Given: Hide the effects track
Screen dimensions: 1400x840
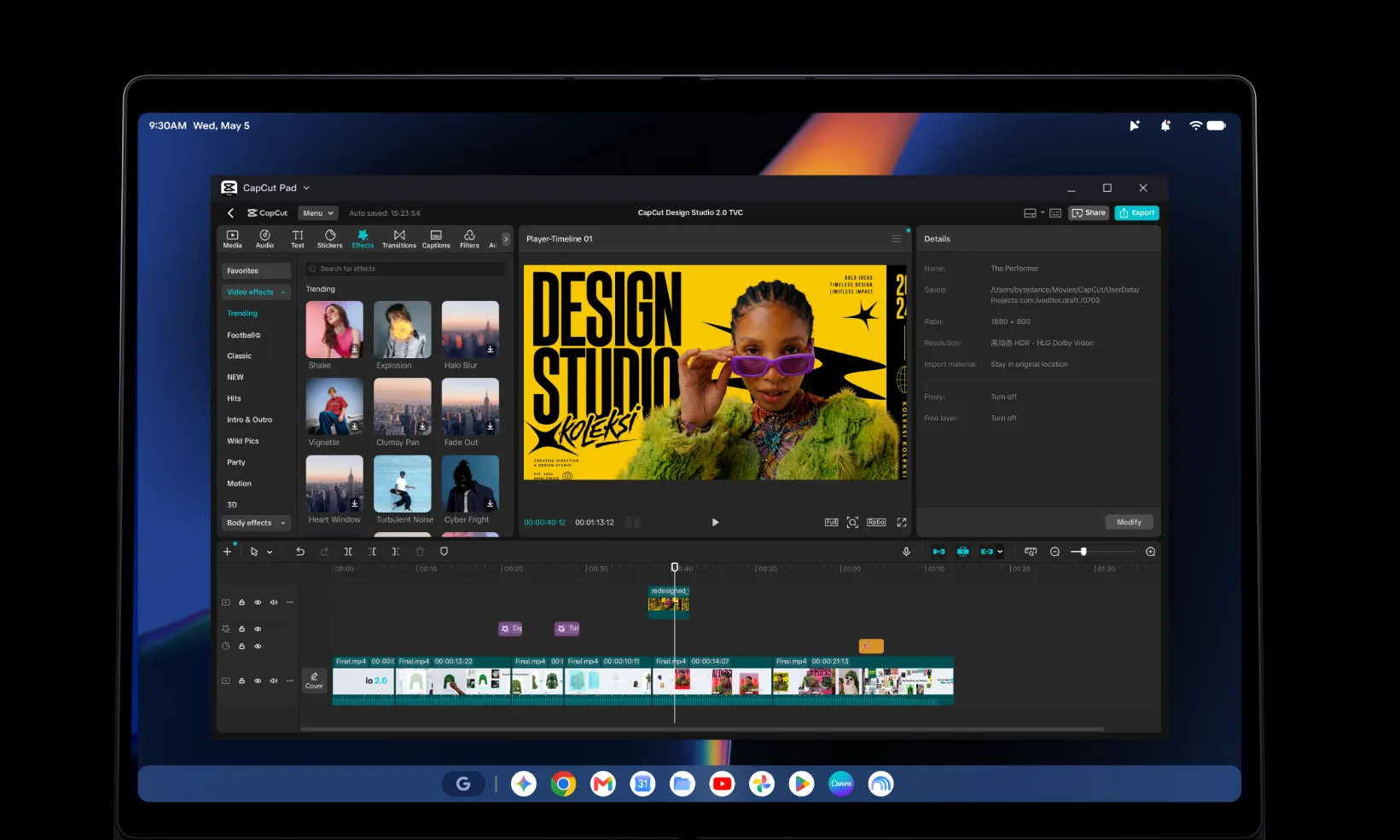Looking at the screenshot, I should [x=258, y=629].
